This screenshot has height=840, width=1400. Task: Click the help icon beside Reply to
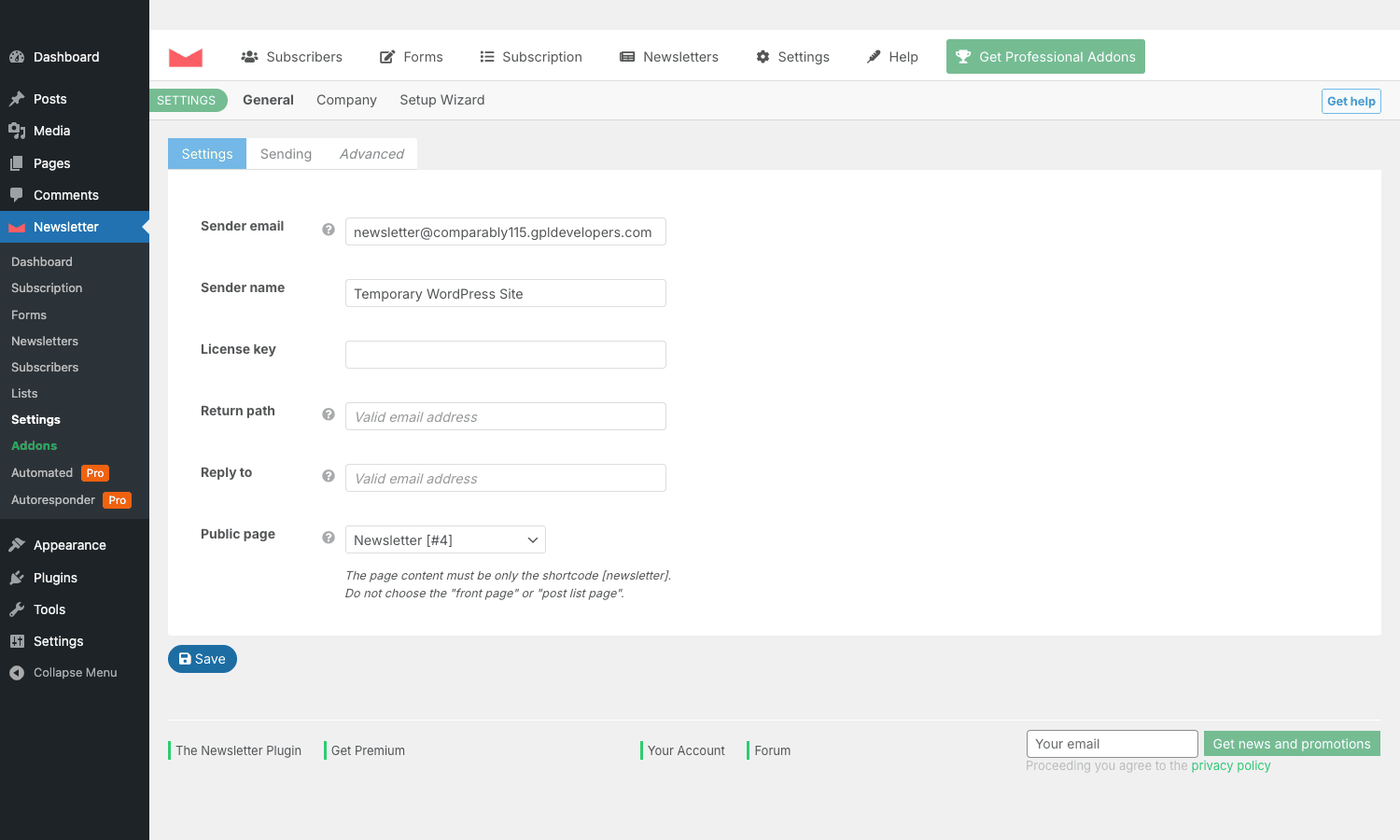point(329,475)
